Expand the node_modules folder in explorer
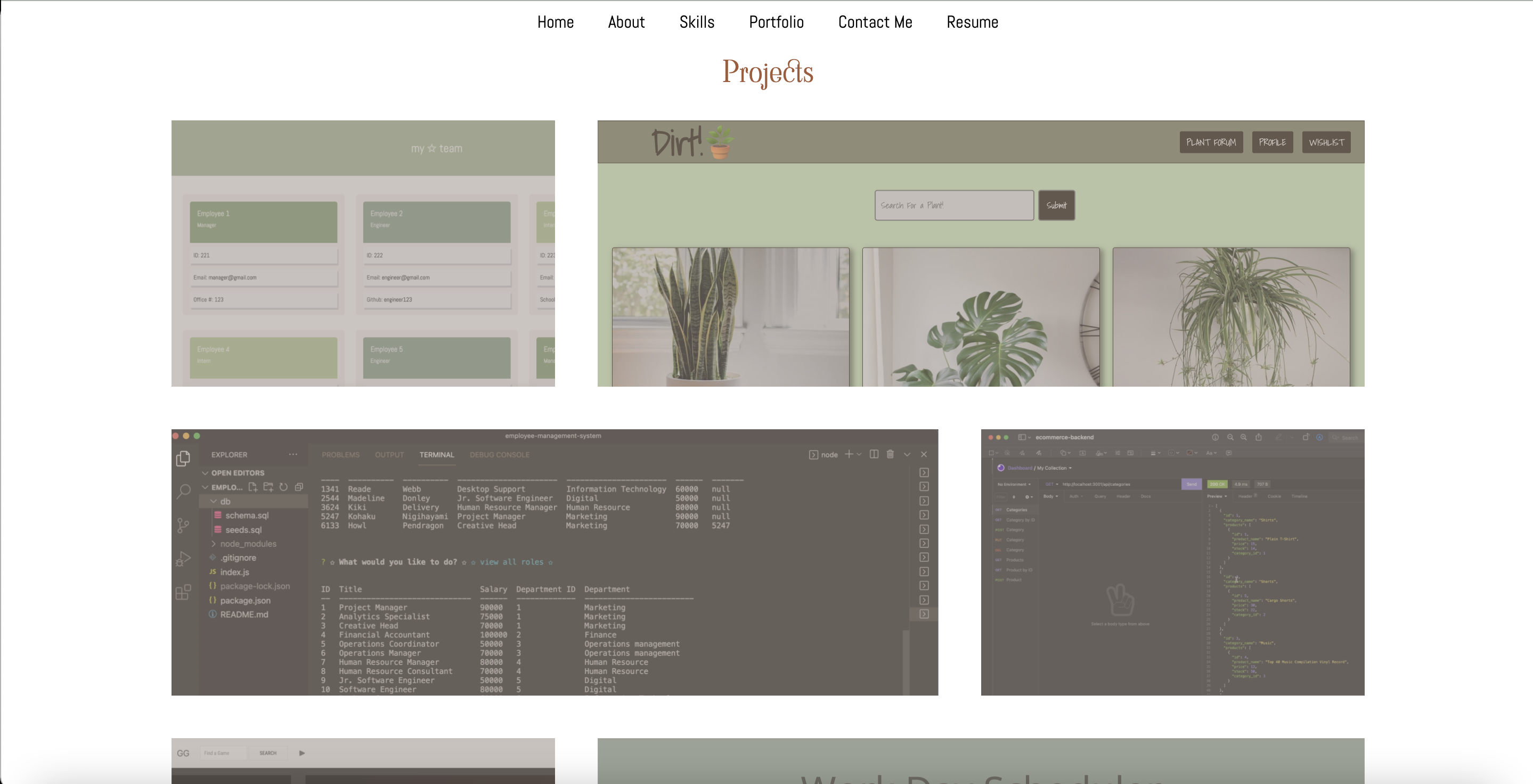Image resolution: width=1533 pixels, height=784 pixels. click(x=213, y=544)
